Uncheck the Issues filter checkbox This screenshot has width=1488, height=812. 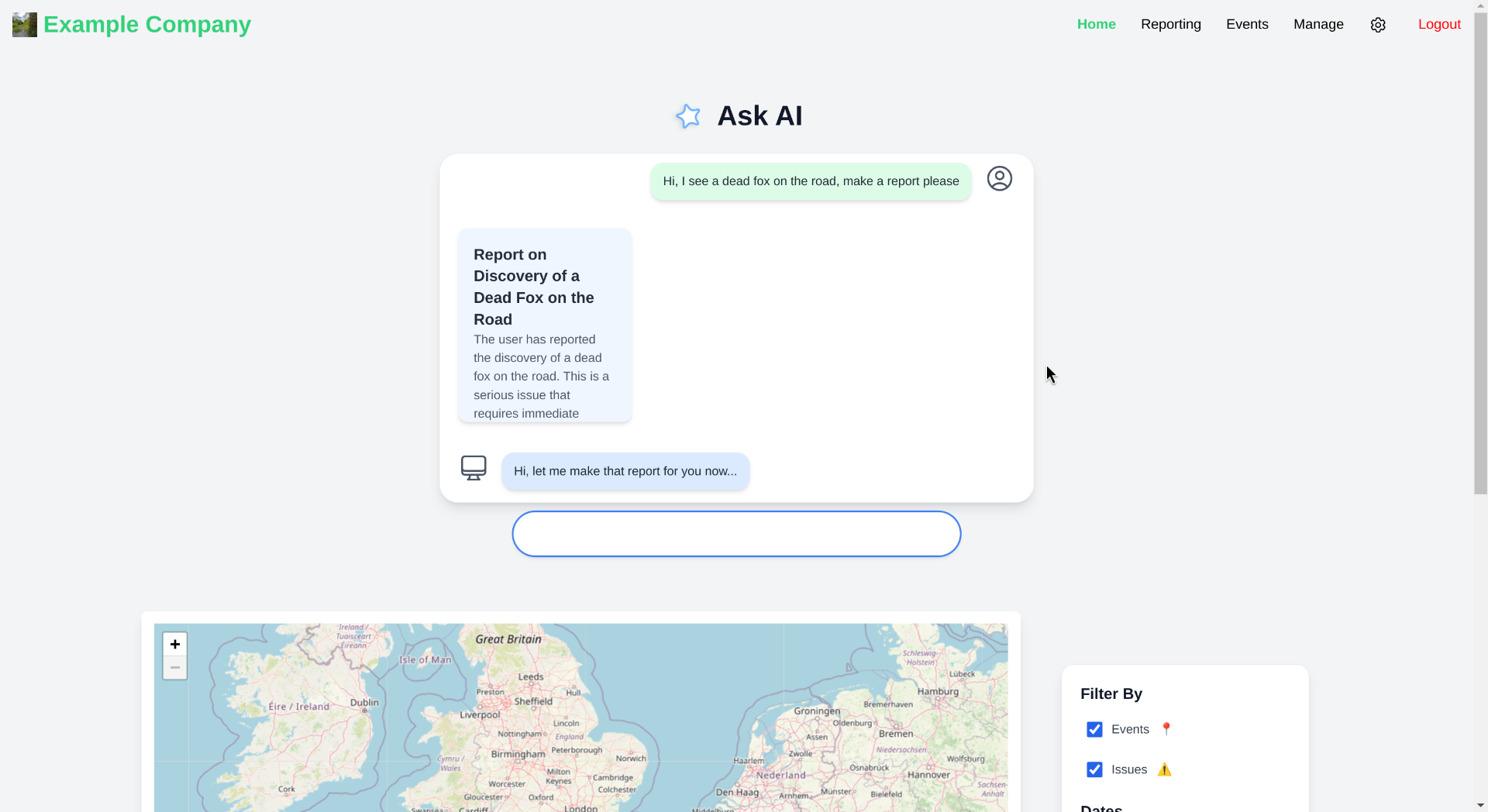coord(1094,769)
